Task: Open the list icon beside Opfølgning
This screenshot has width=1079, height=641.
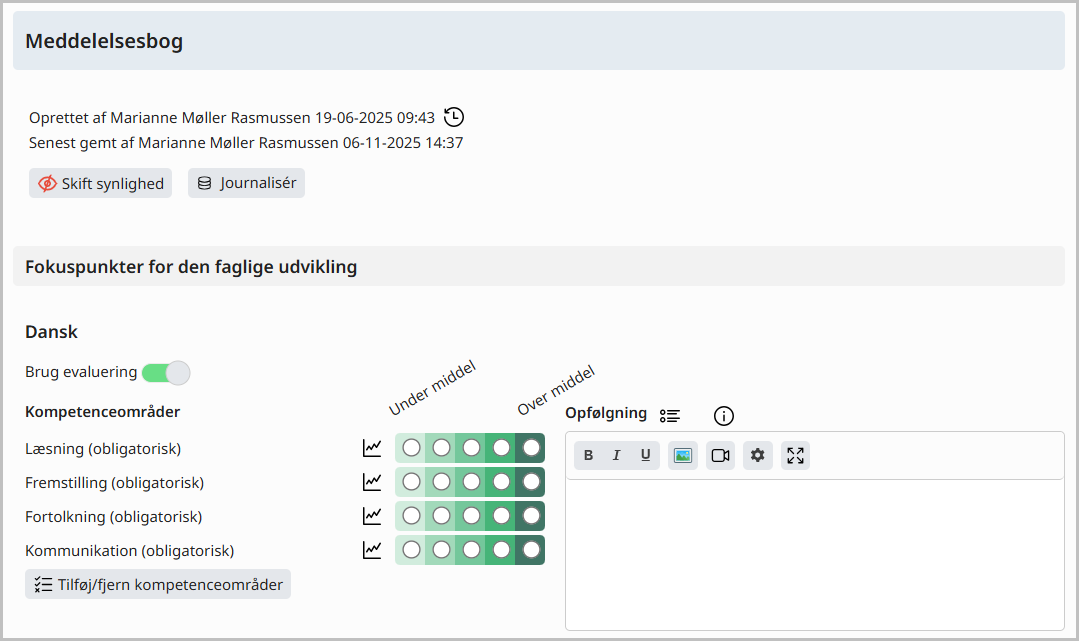Action: (670, 416)
